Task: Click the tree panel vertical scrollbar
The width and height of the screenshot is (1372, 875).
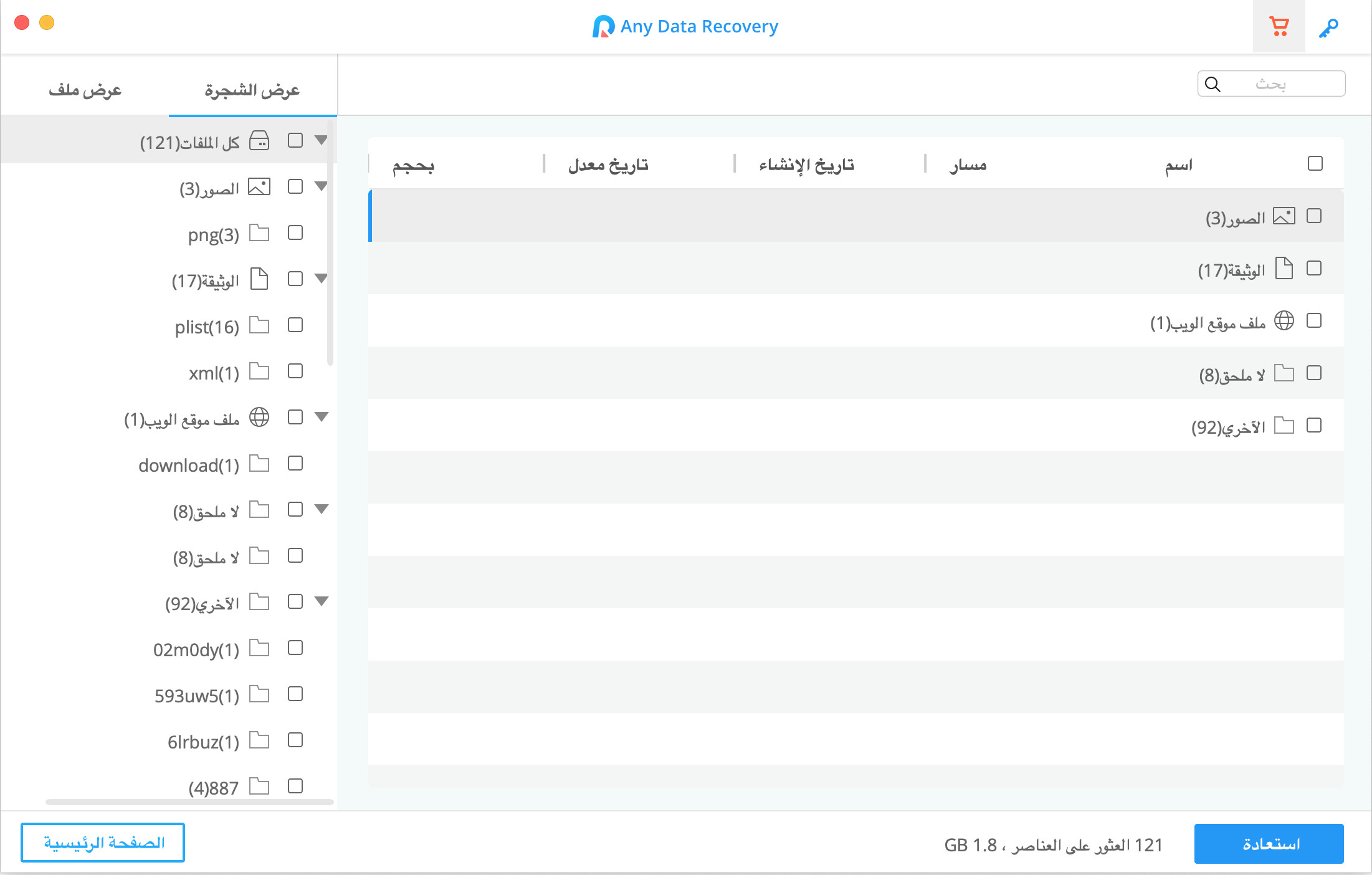Action: tap(330, 243)
